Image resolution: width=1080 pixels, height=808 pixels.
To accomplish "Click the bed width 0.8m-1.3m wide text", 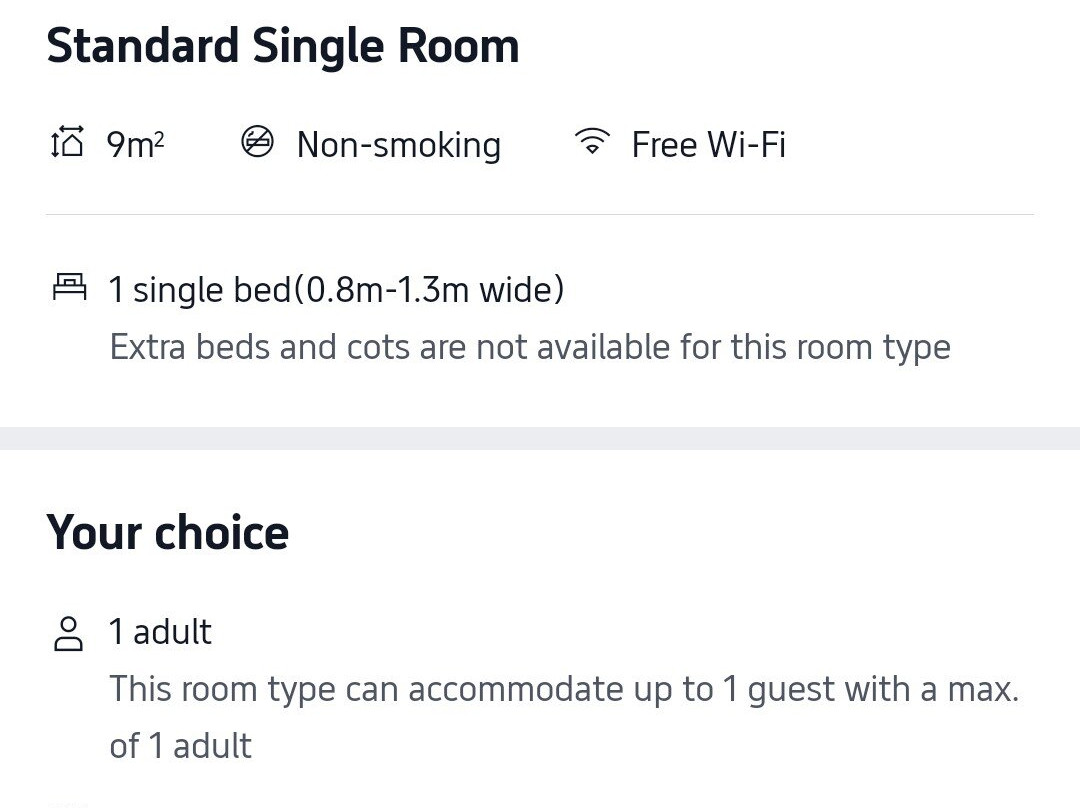I will pos(430,290).
